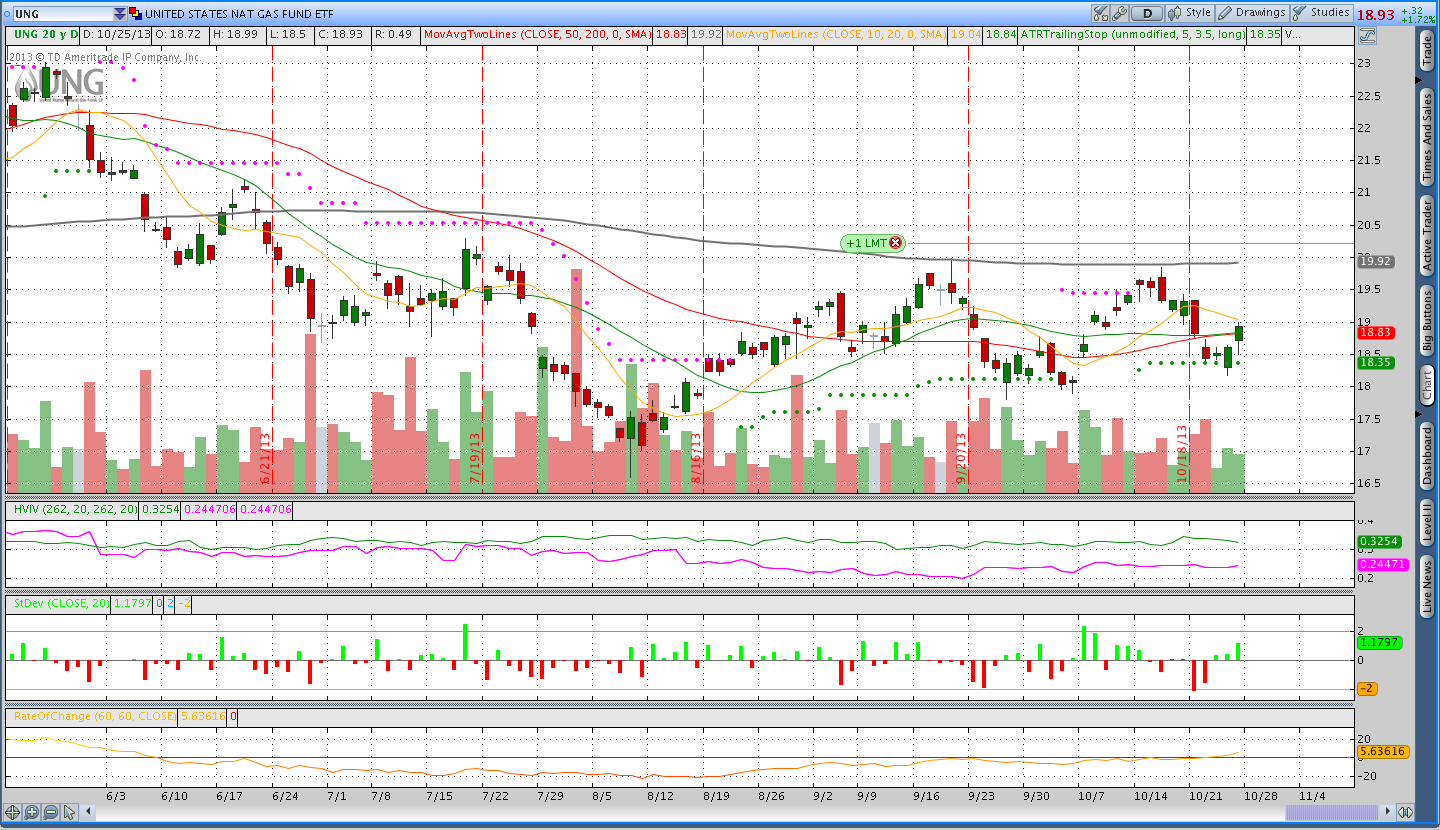Click the zoom in magnifier

pos(32,812)
